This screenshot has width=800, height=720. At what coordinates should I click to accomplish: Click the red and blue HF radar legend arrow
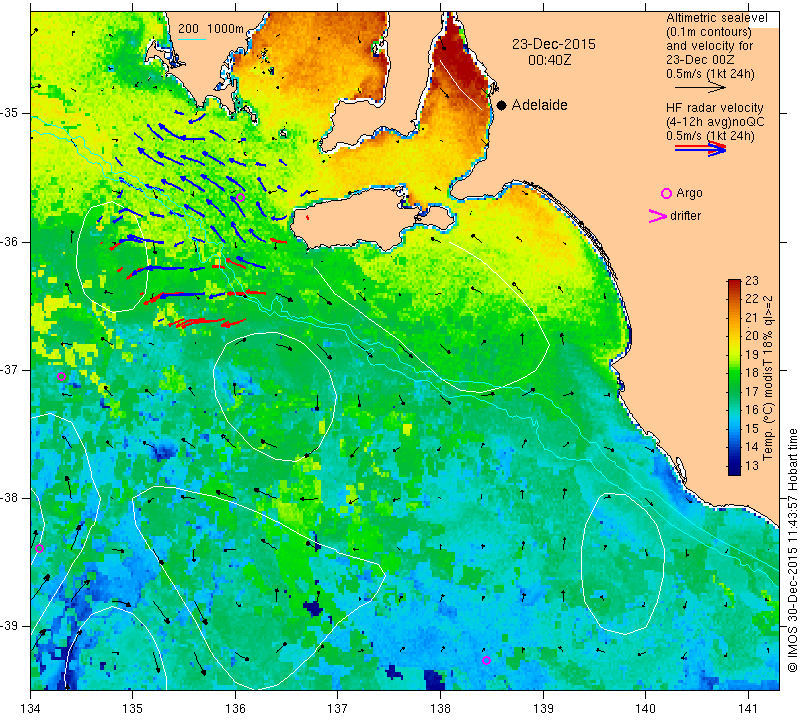pos(700,148)
